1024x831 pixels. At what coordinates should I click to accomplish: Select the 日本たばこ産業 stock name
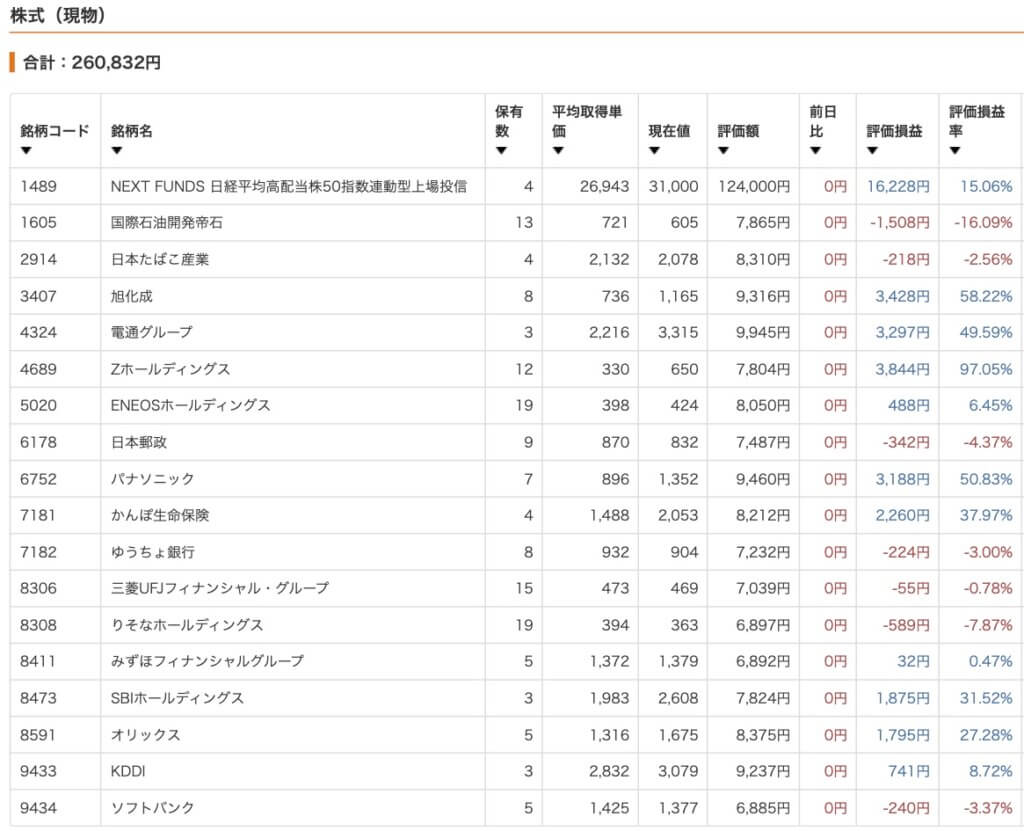160,259
